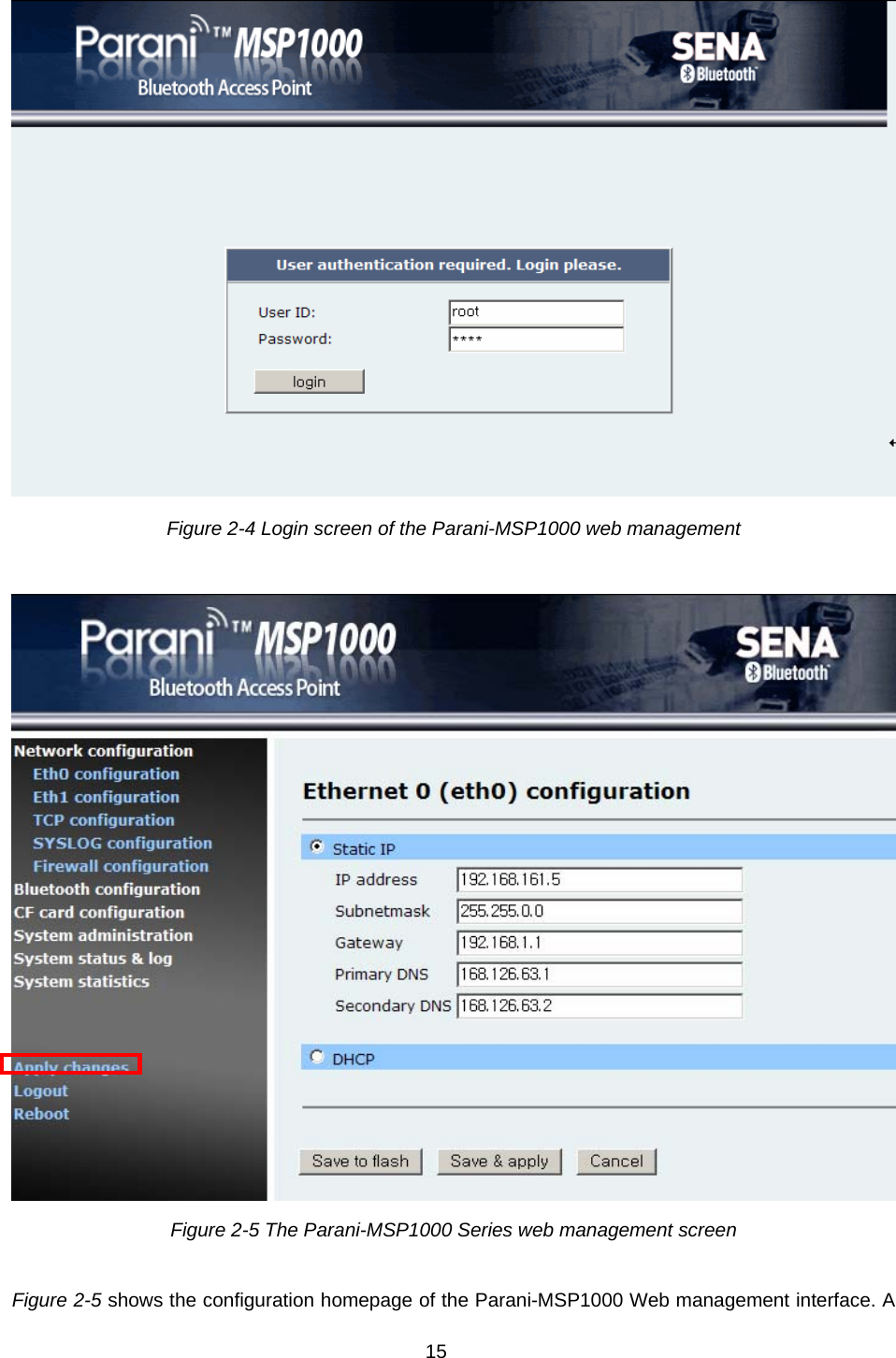Select the DHCP radio button

tap(317, 1057)
